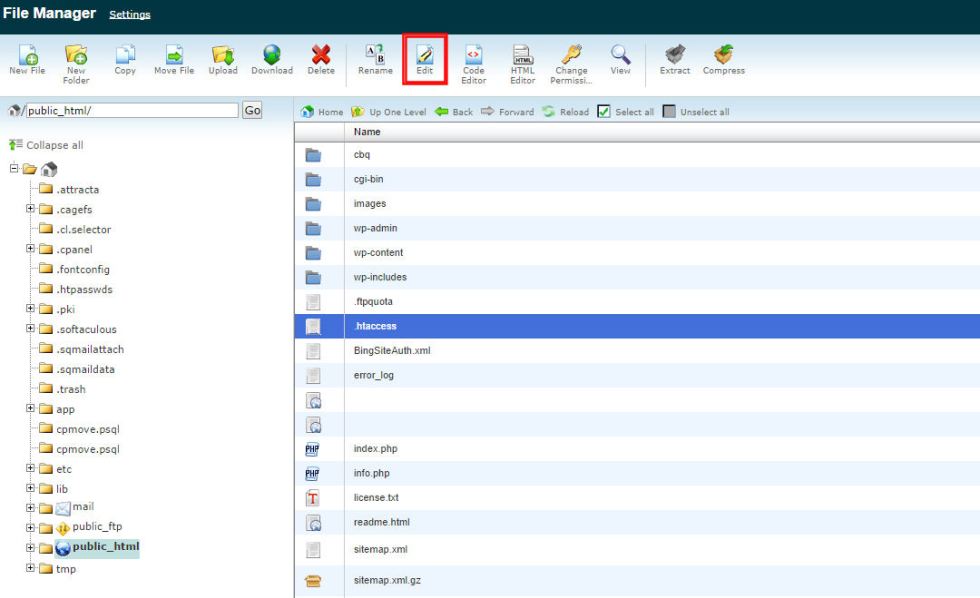
Task: Expand the .softaculous folder node
Action: pos(30,328)
